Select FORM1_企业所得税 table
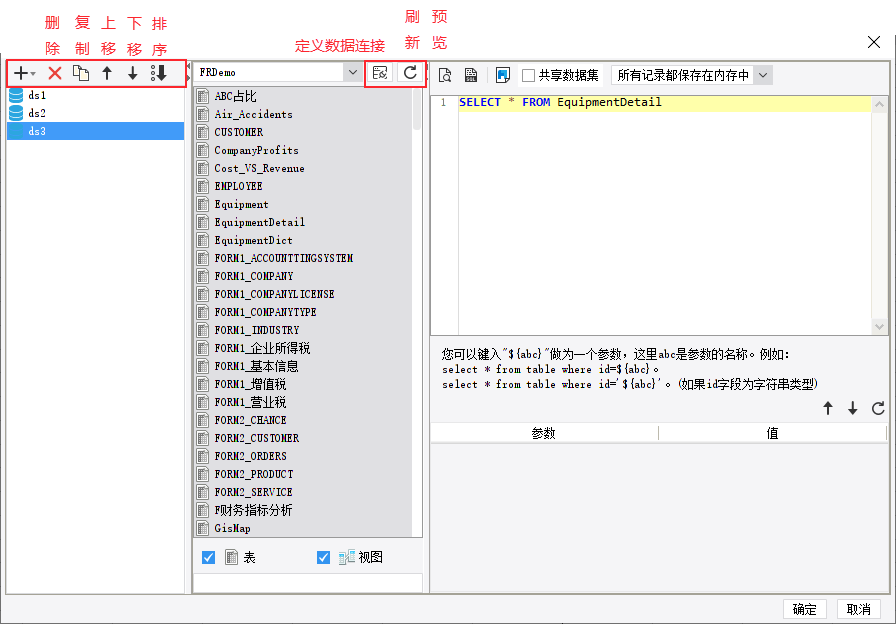 303,348
